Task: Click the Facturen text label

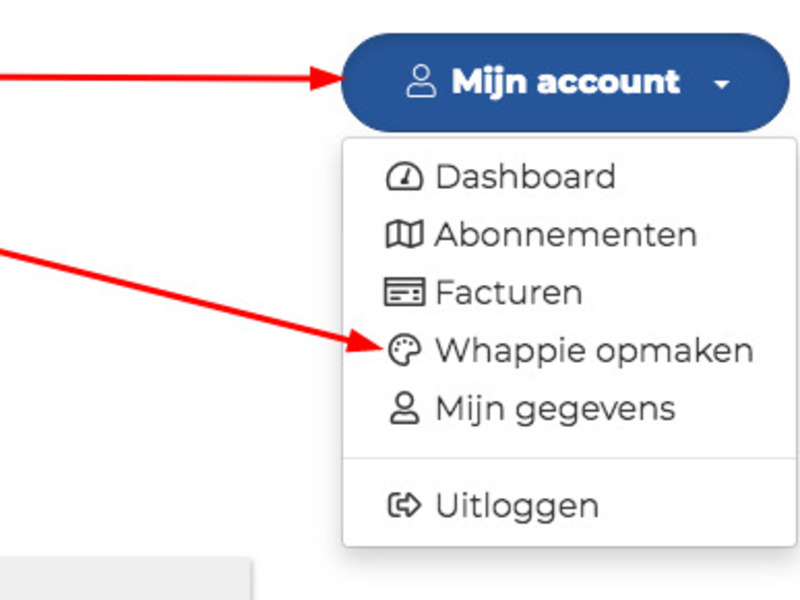Action: click(x=509, y=292)
